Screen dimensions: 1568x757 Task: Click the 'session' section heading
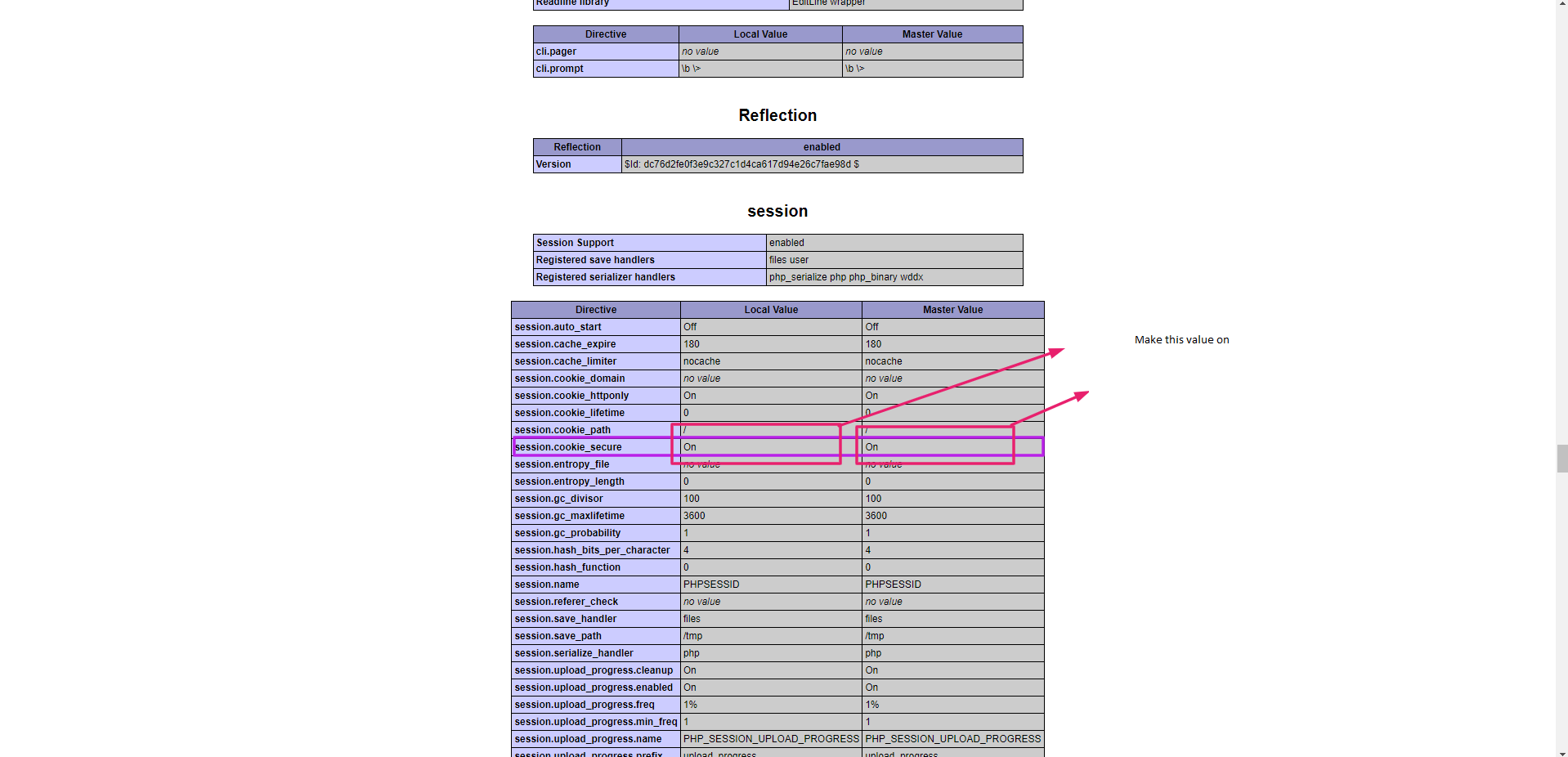[777, 211]
